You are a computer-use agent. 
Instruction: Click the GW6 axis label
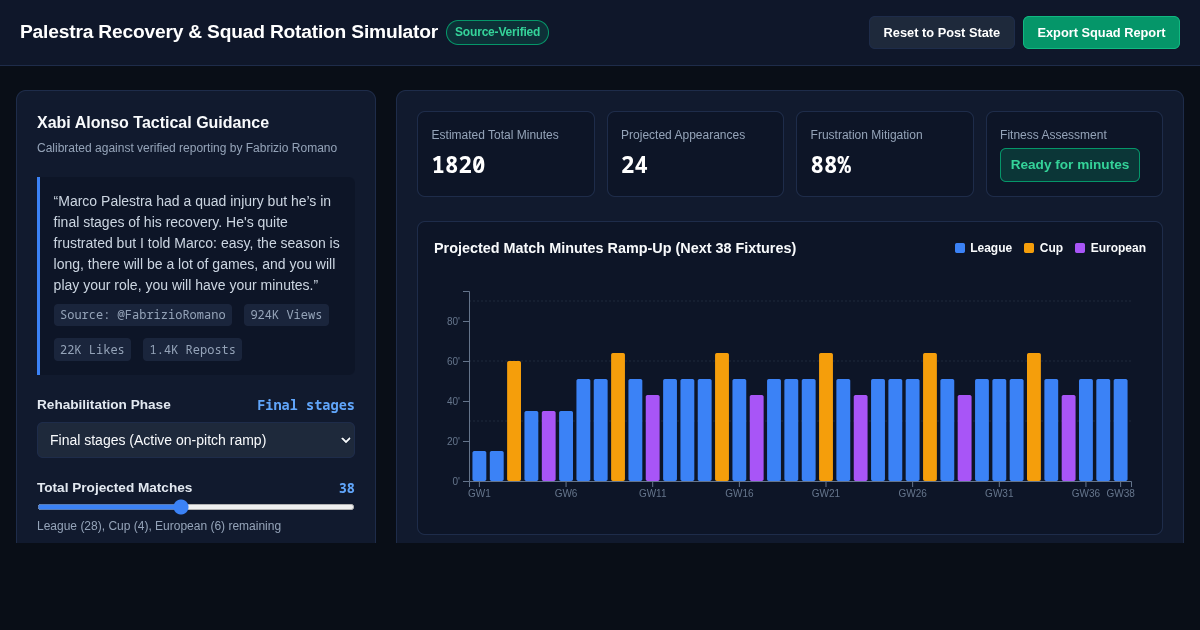[566, 493]
